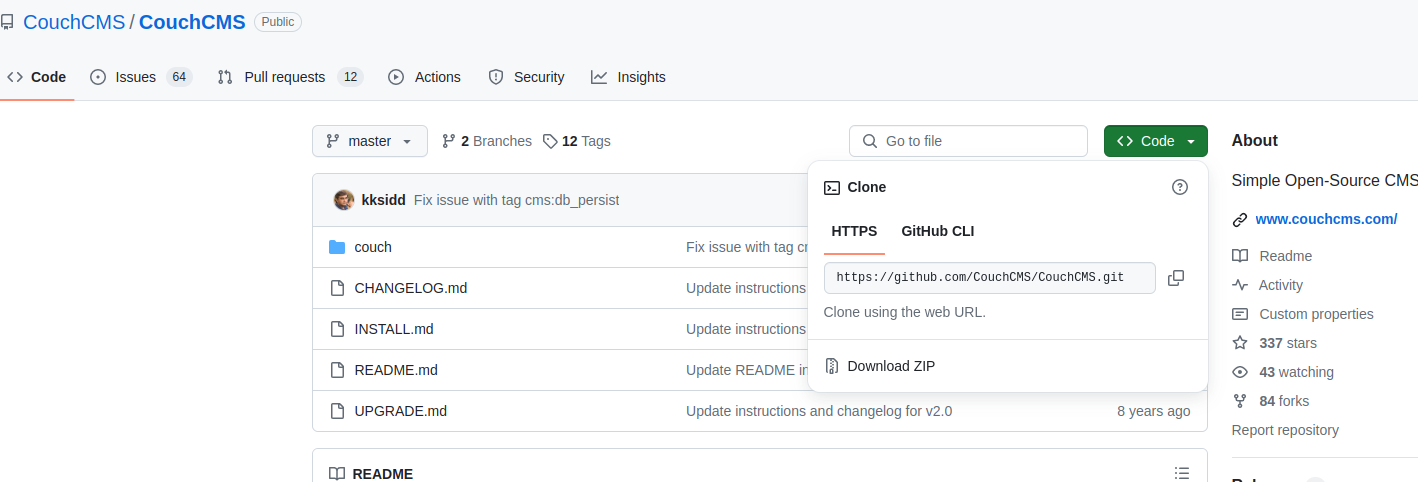Viewport: 1418px width, 482px height.
Task: Copy clone URL to clipboard
Action: click(x=1176, y=278)
